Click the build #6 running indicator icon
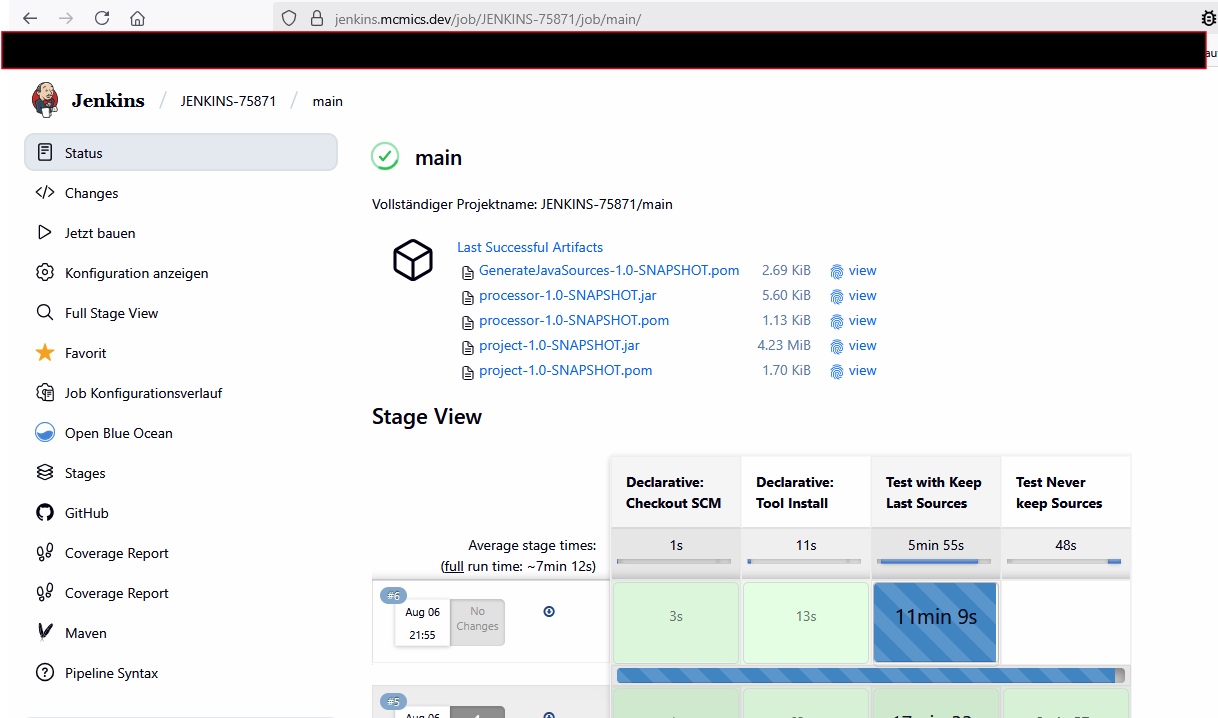 pyautogui.click(x=549, y=611)
